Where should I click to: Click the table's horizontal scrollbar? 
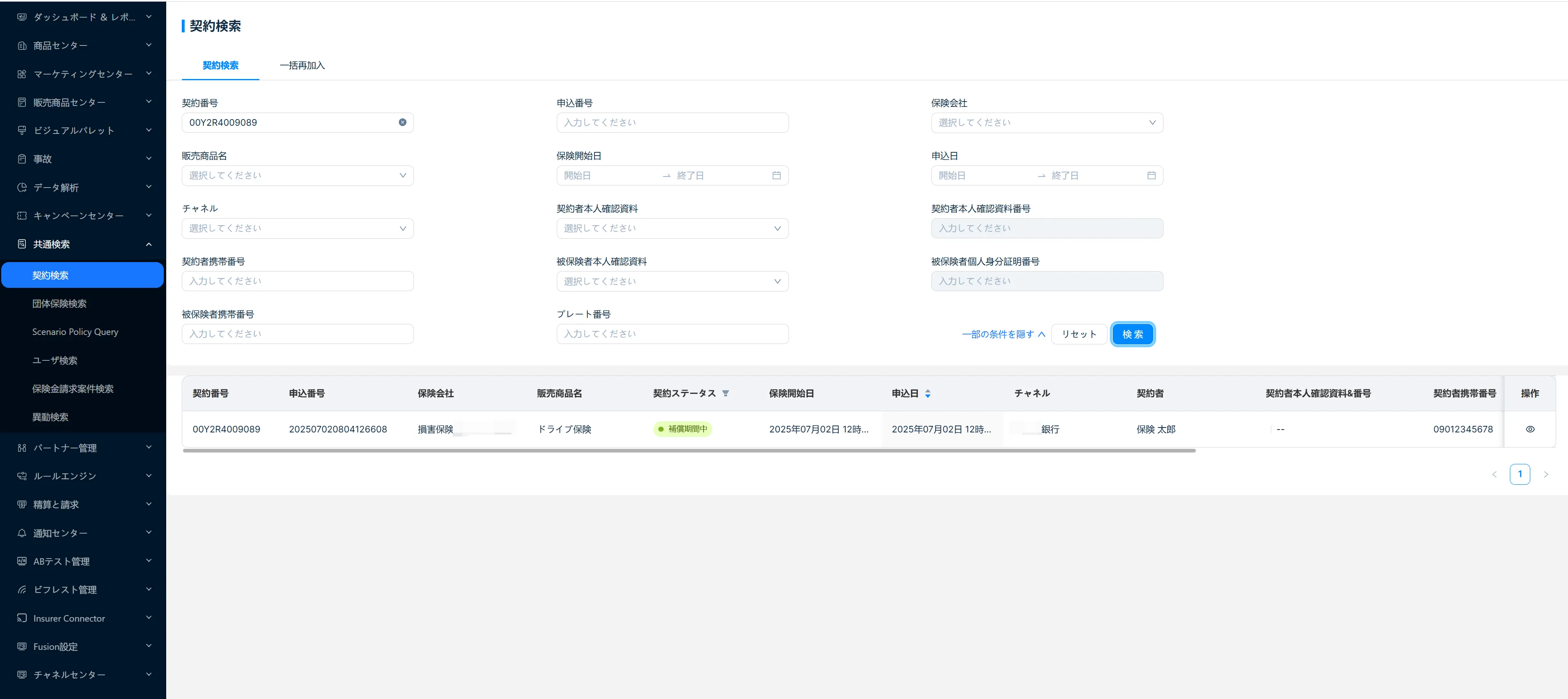pos(689,450)
